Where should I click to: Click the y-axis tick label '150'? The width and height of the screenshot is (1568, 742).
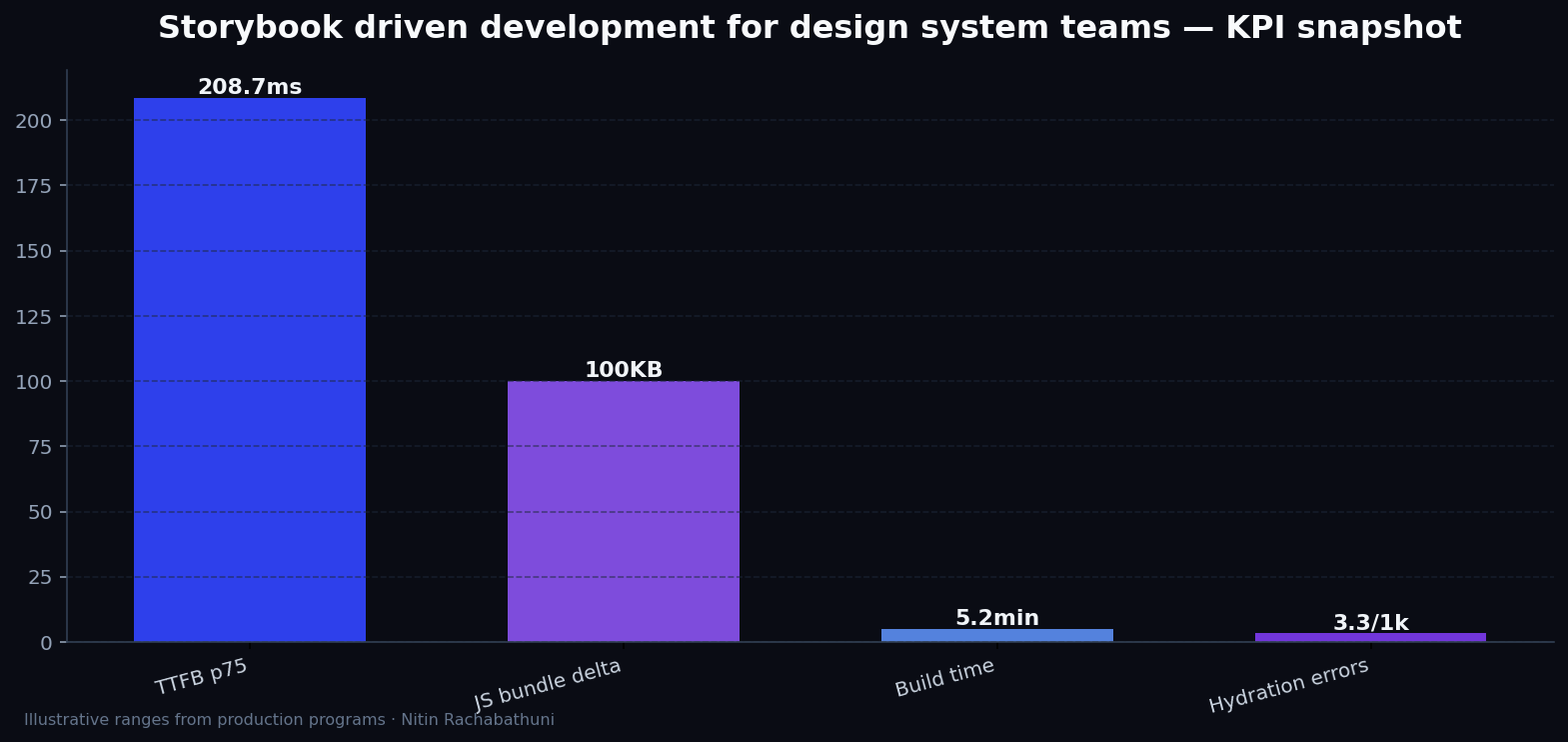[x=34, y=251]
